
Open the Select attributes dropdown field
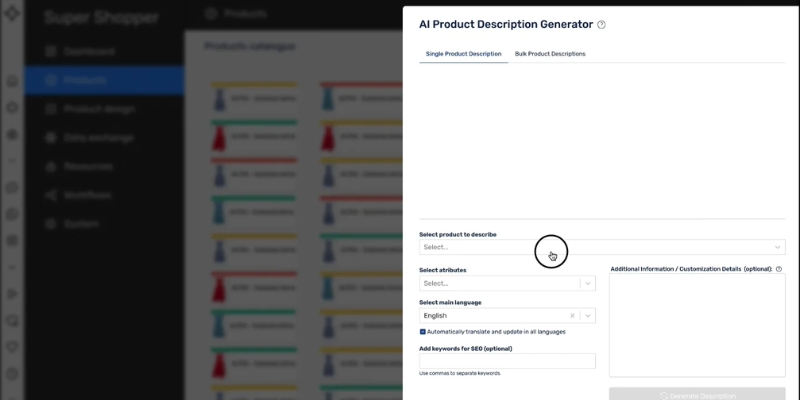[x=507, y=283]
